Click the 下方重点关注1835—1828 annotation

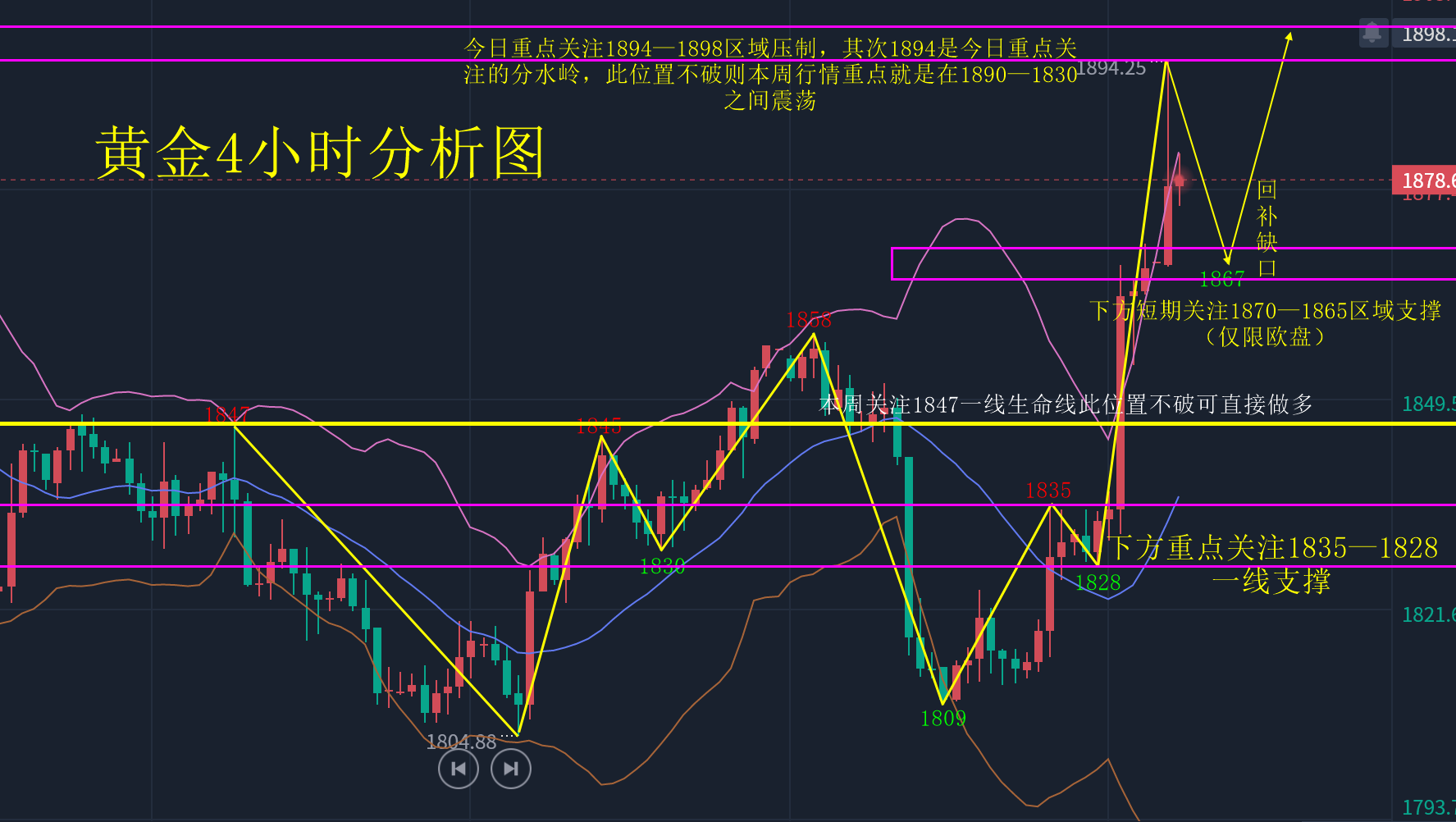(x=1273, y=564)
